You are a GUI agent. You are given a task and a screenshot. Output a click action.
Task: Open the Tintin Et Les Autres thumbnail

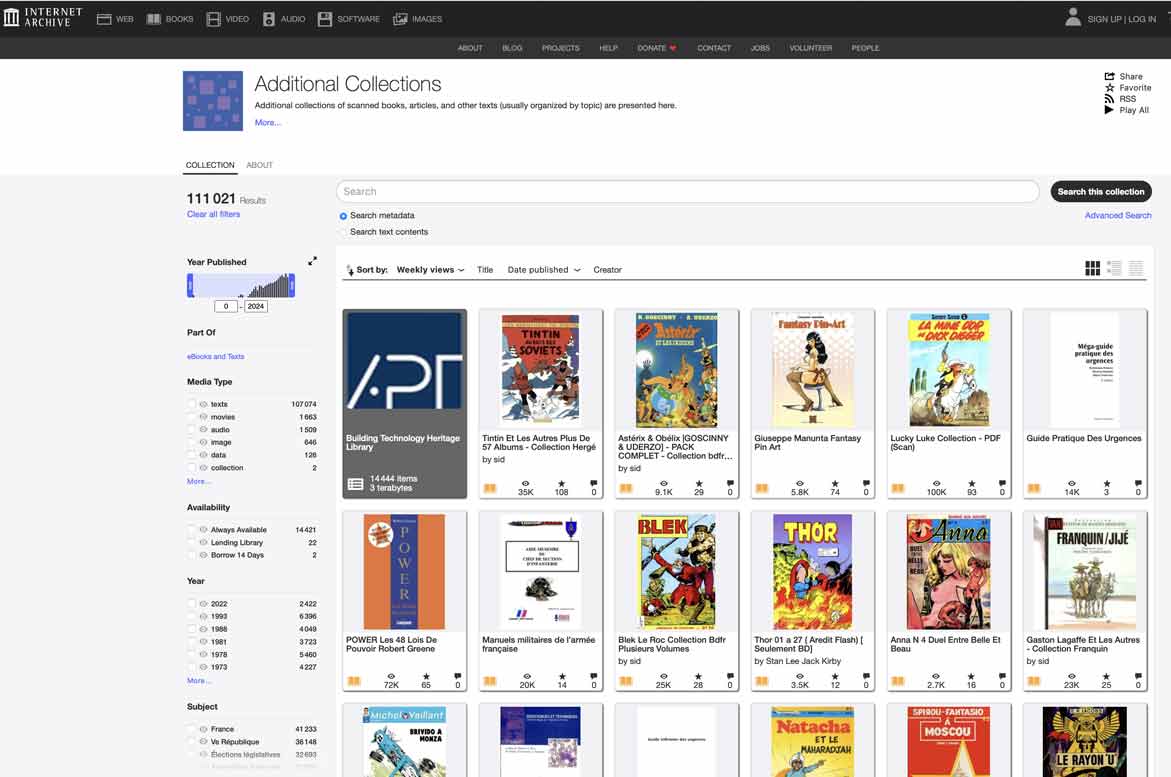point(540,371)
